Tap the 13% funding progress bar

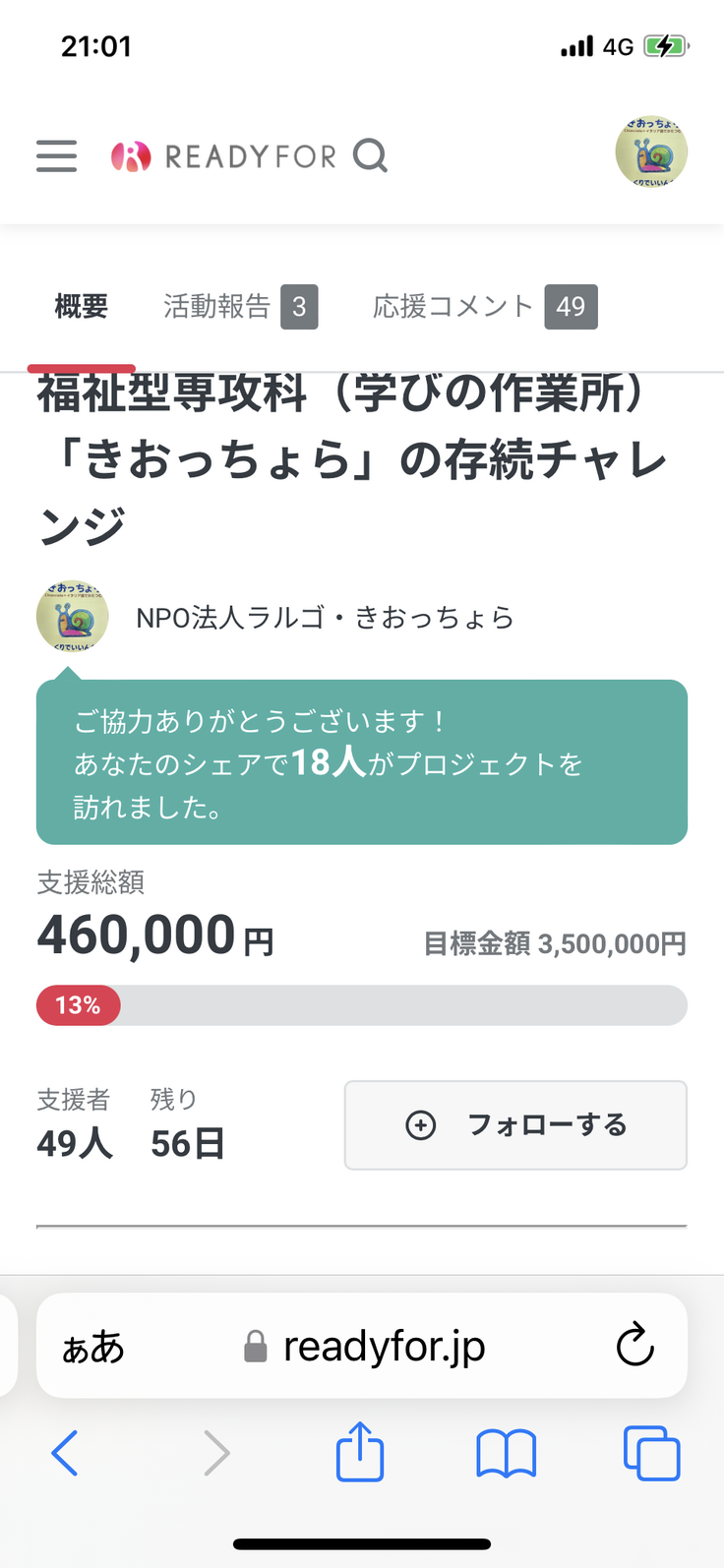pyautogui.click(x=361, y=1005)
